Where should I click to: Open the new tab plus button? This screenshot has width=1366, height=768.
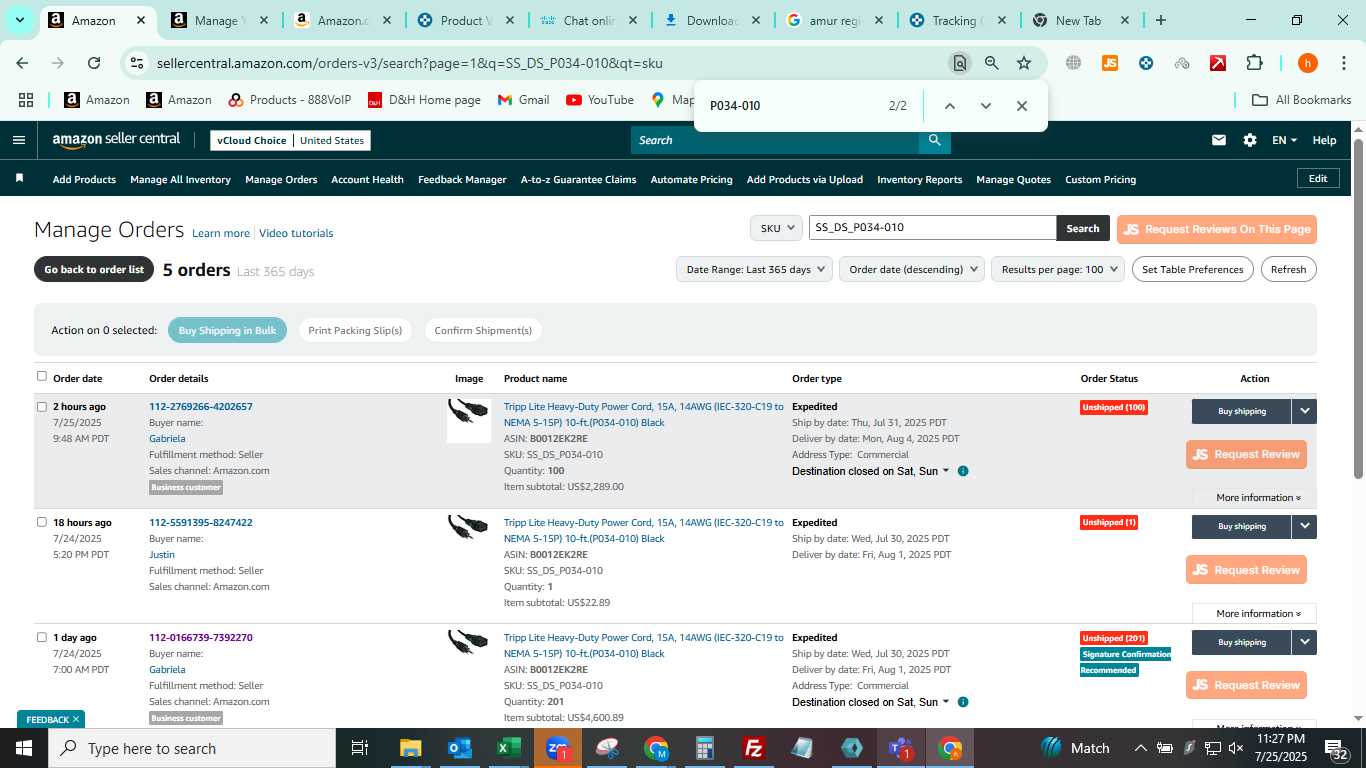click(x=1161, y=20)
